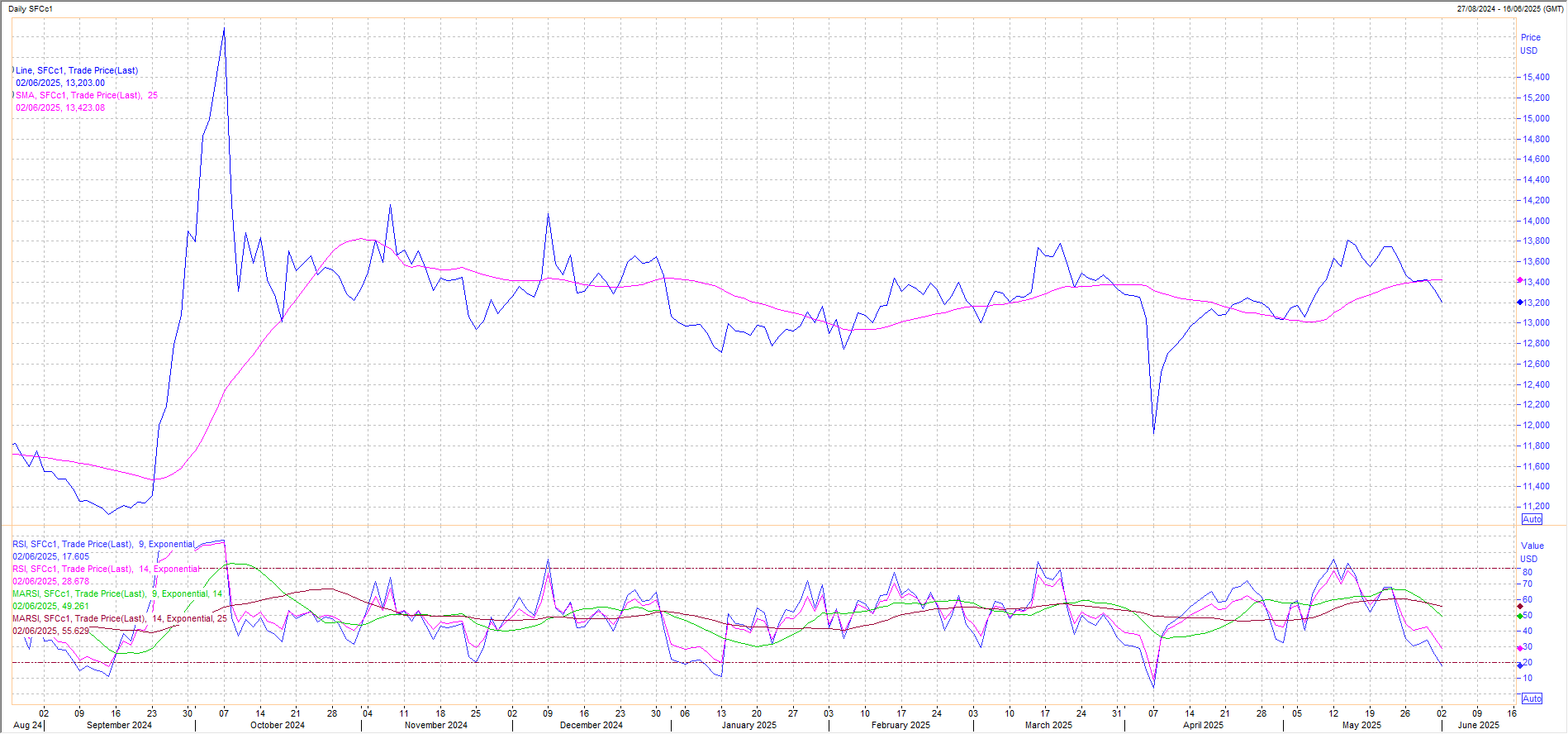Screen dimensions: 1568x734
Task: Click the Auto scale button of the price panel
Action: coord(1532,519)
